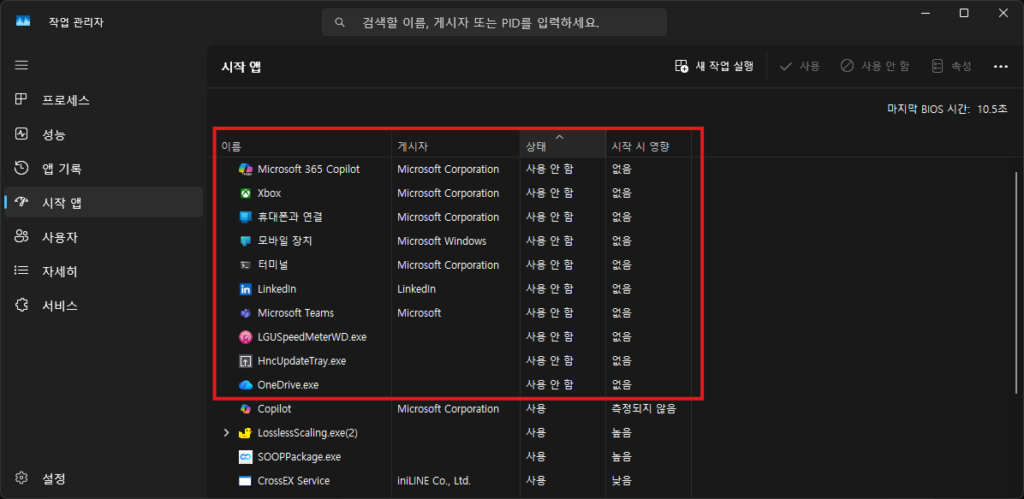The width and height of the screenshot is (1024, 499).
Task: Select the 터미널 name text
Action: 273,265
